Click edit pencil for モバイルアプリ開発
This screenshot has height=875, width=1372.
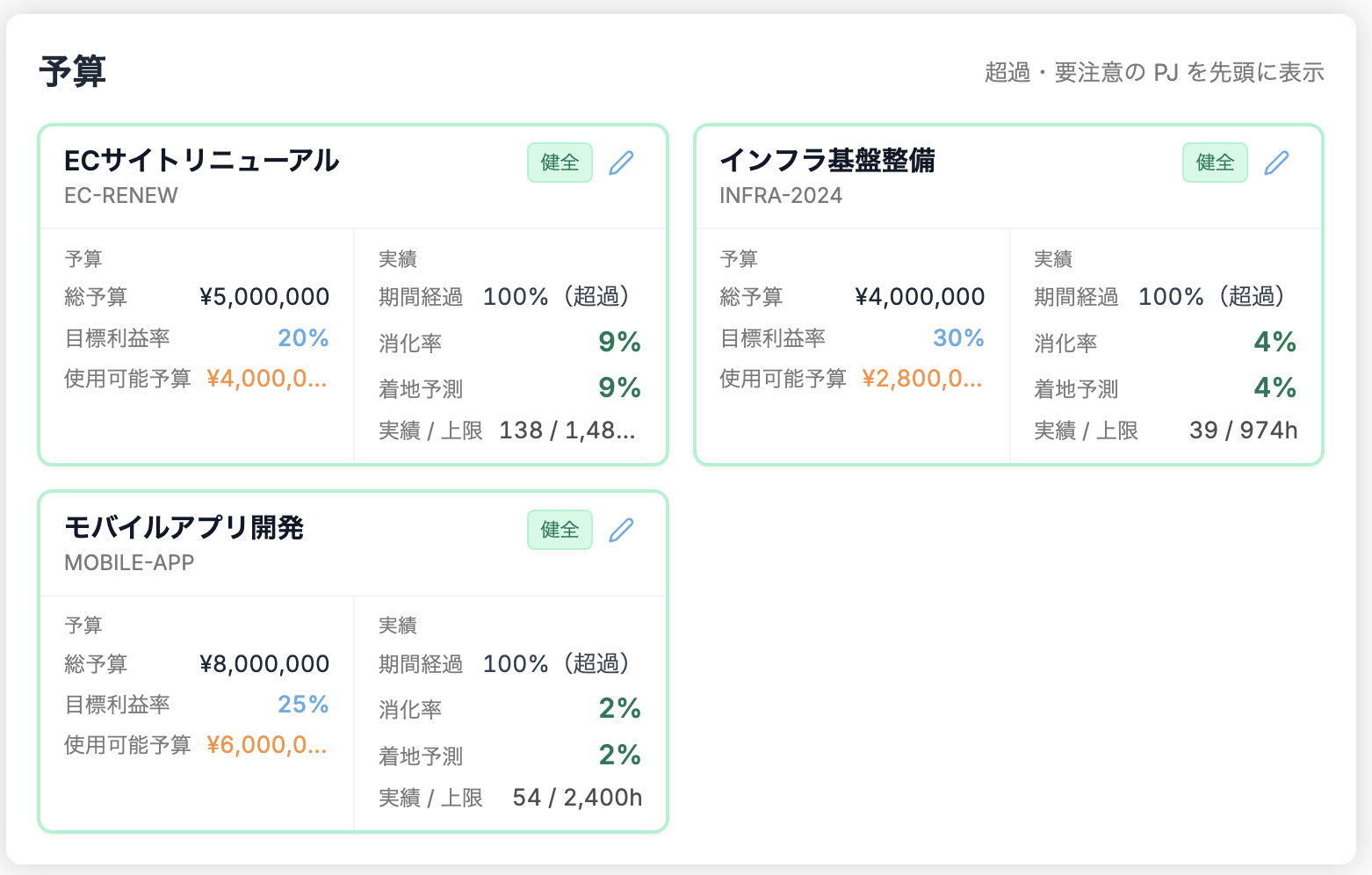click(x=622, y=530)
